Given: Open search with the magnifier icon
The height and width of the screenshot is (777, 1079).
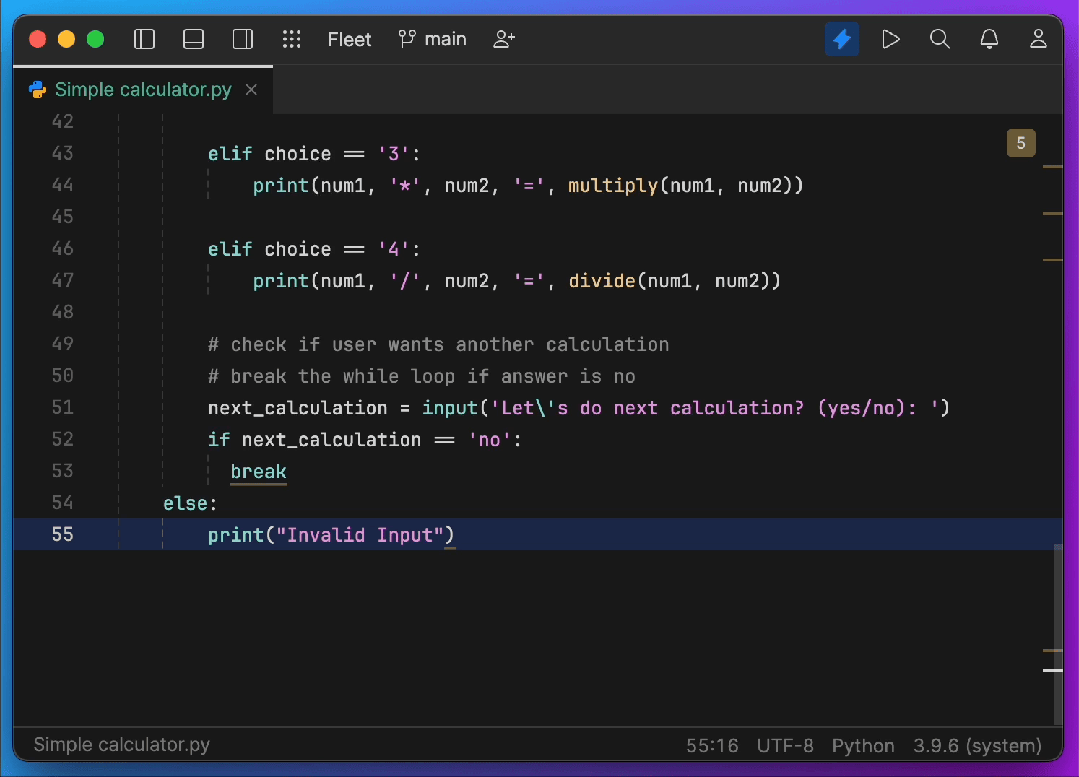Looking at the screenshot, I should (x=940, y=39).
